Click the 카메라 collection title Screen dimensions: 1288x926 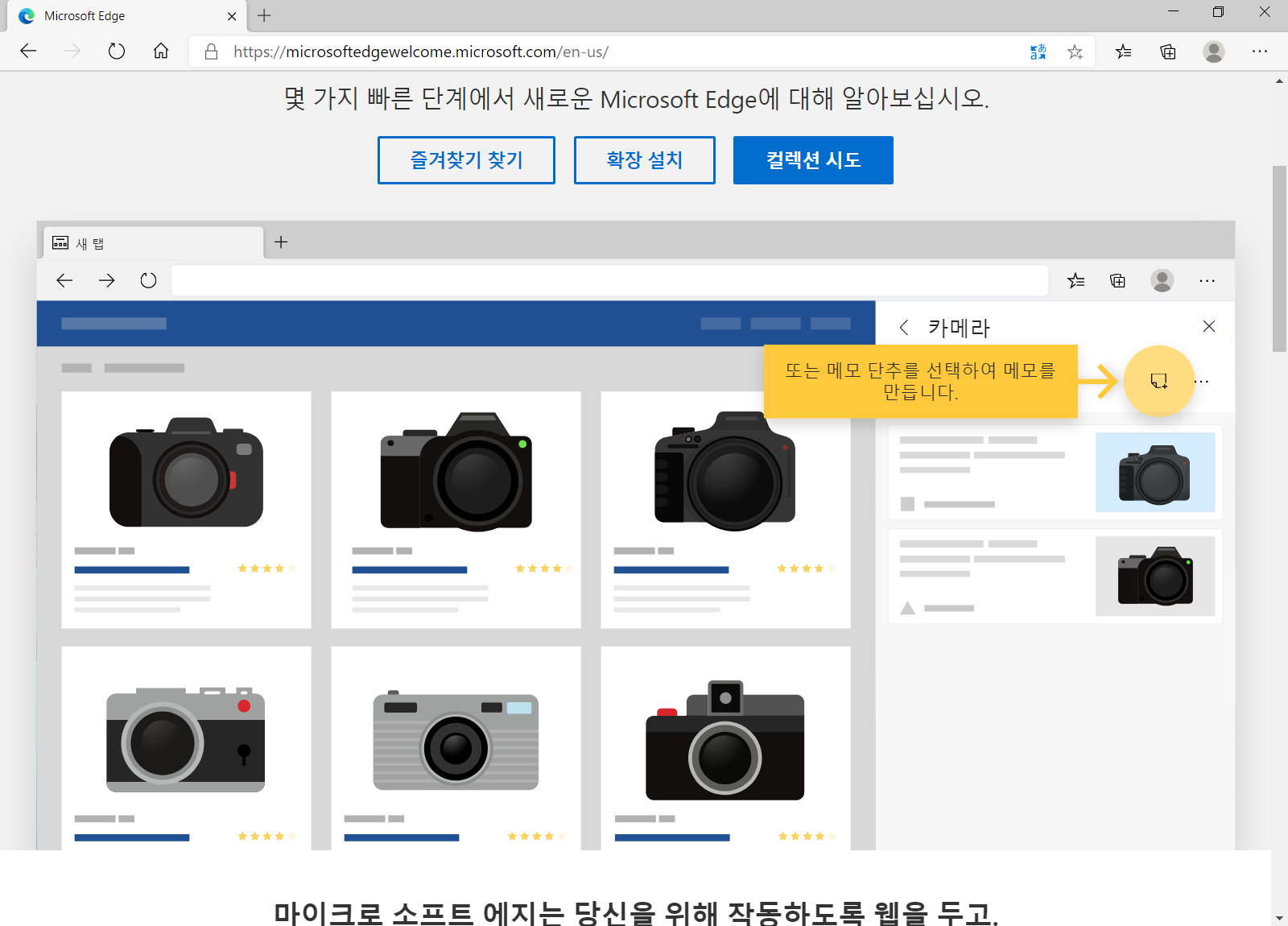(x=959, y=328)
